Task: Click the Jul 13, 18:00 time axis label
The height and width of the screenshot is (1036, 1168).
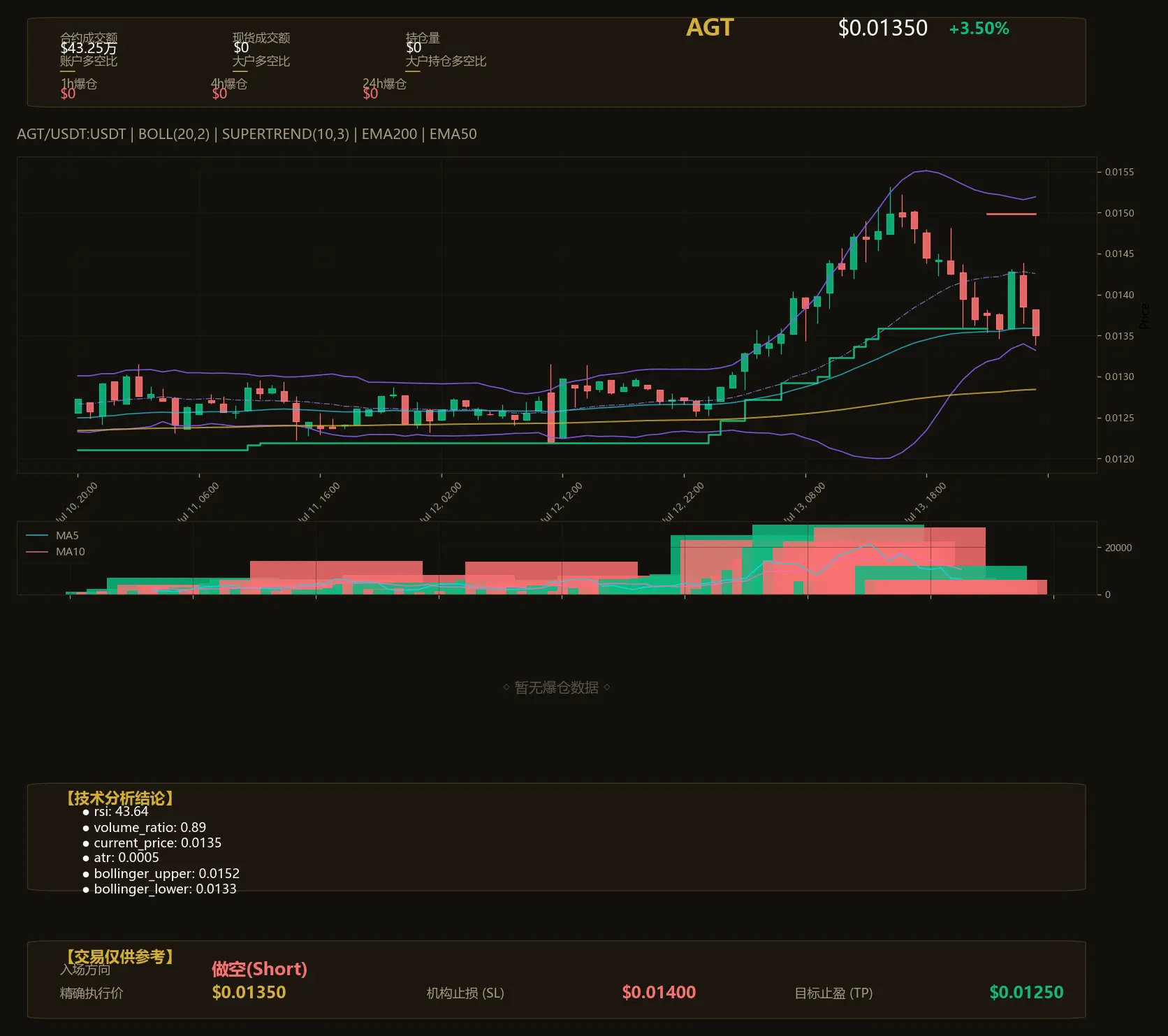Action: (924, 502)
